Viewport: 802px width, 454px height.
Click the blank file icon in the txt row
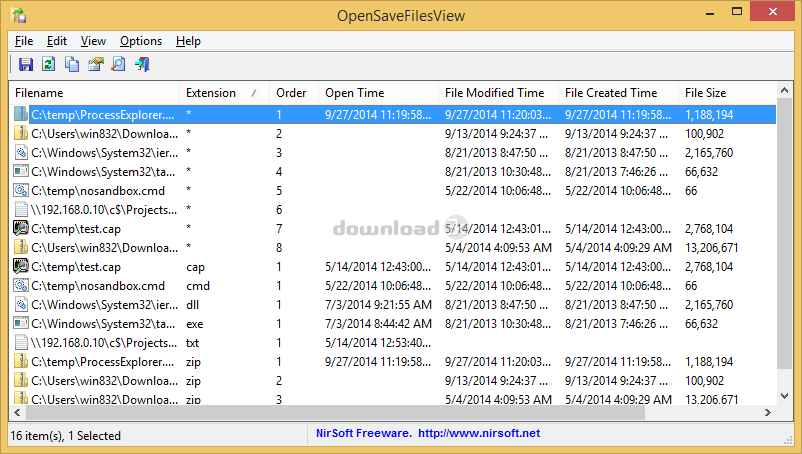(x=20, y=343)
